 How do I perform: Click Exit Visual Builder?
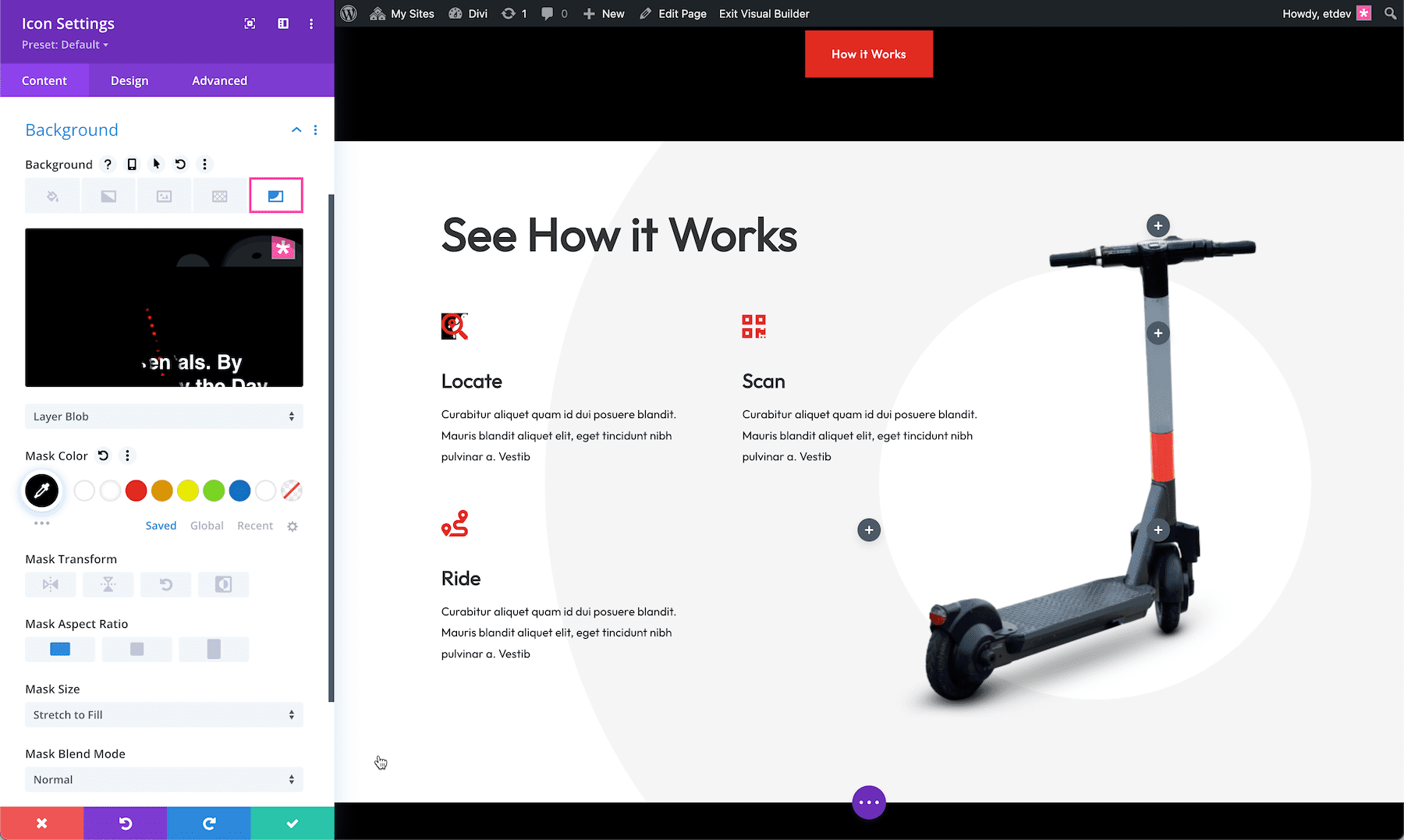(x=764, y=13)
